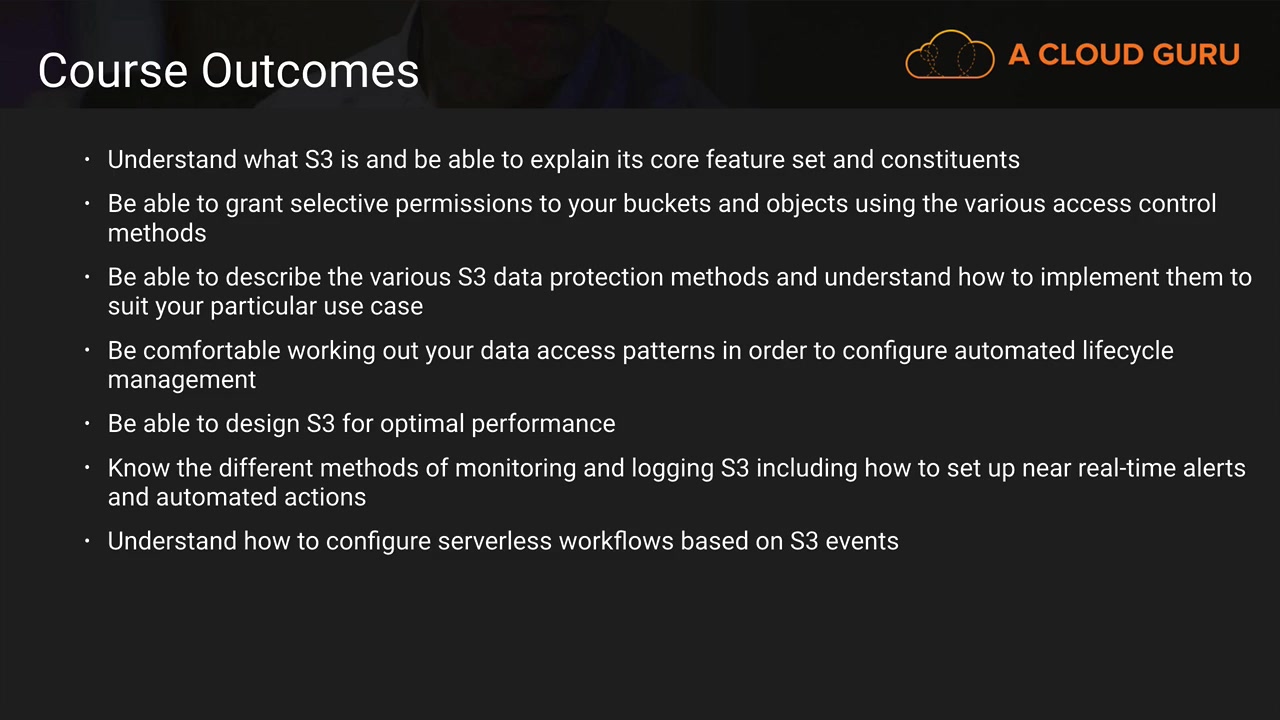The image size is (1280, 720).
Task: Click the bullet dot before "Be able to design"
Action: 88,424
